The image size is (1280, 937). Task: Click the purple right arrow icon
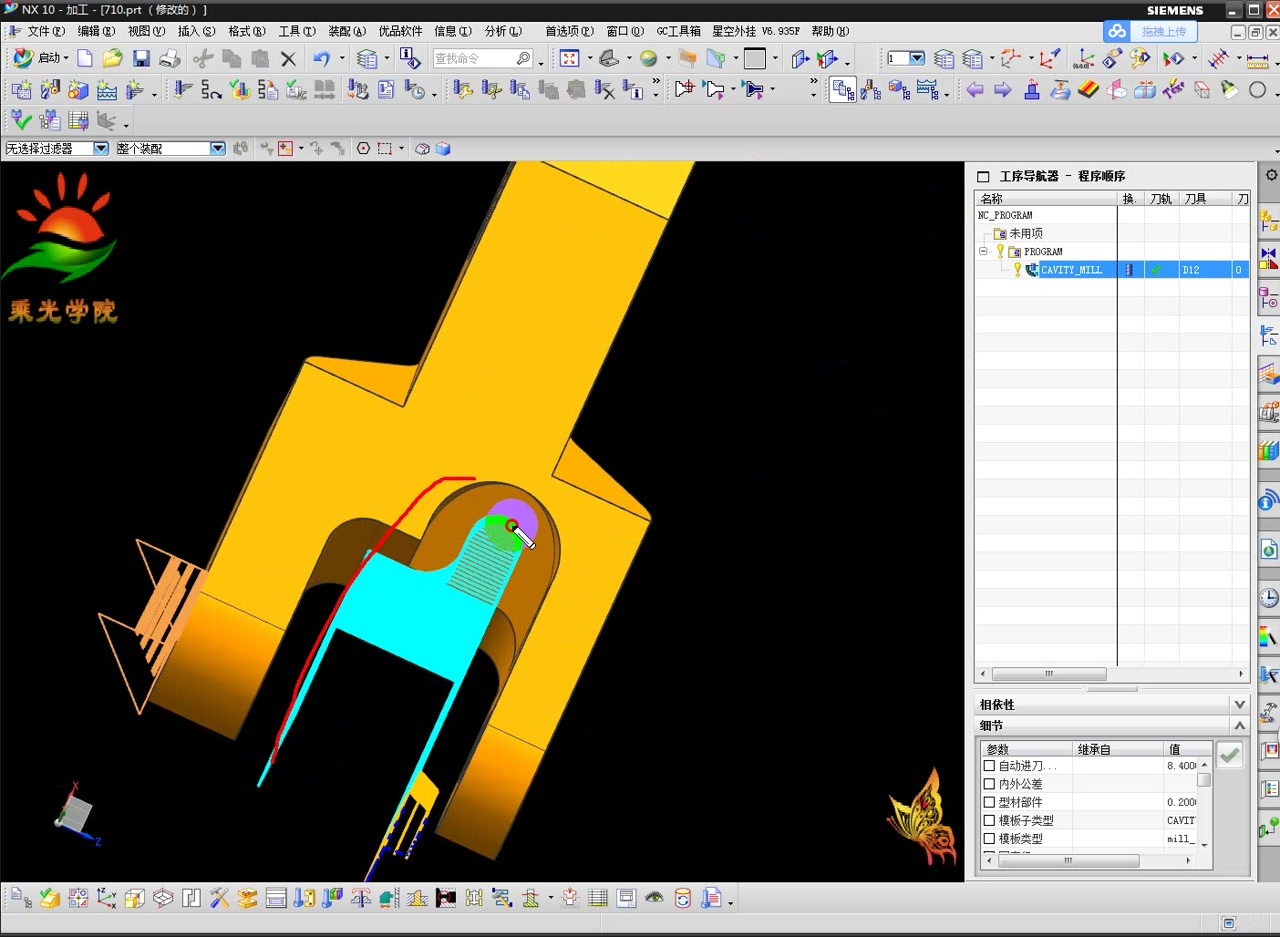click(1002, 90)
